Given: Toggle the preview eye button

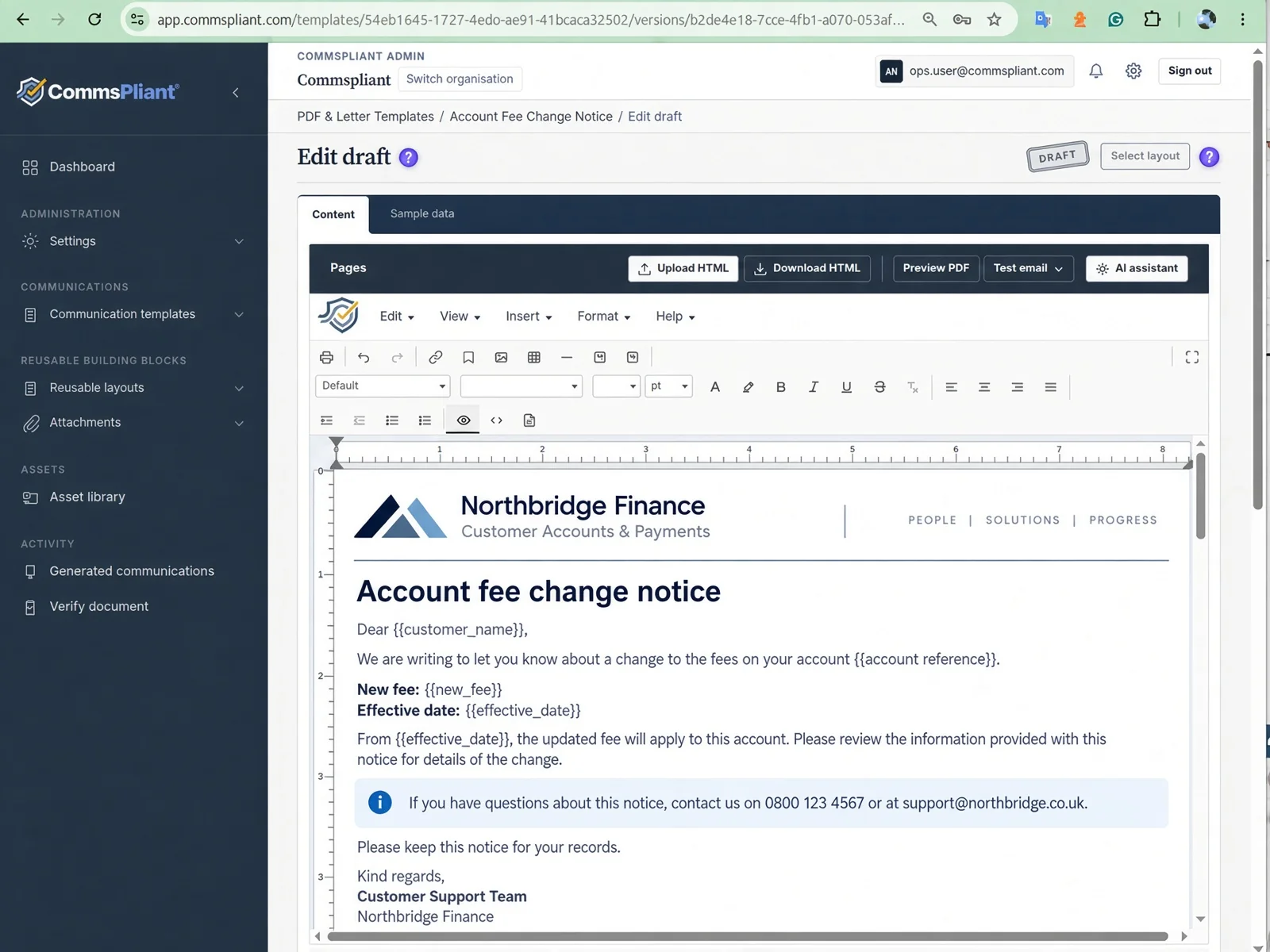Looking at the screenshot, I should [464, 420].
